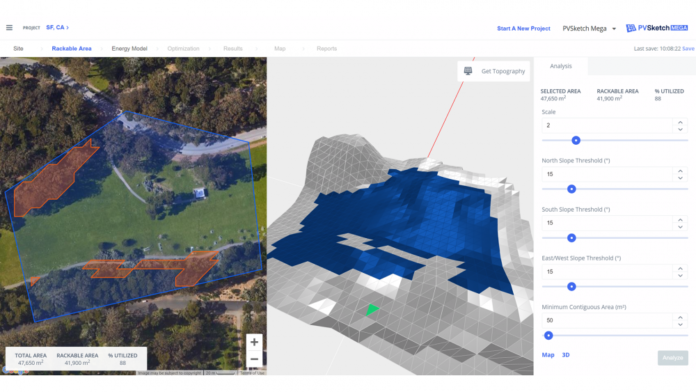Switch to Map view mode

pos(548,355)
